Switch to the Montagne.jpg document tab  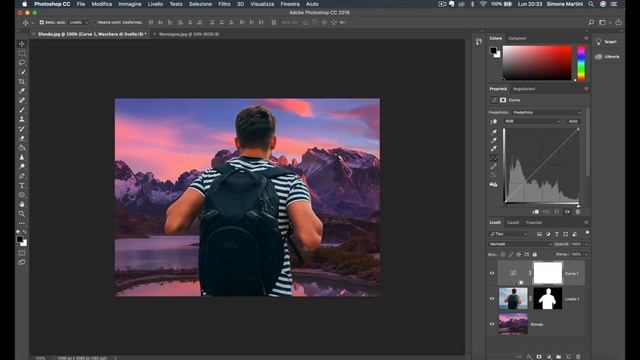coord(189,34)
